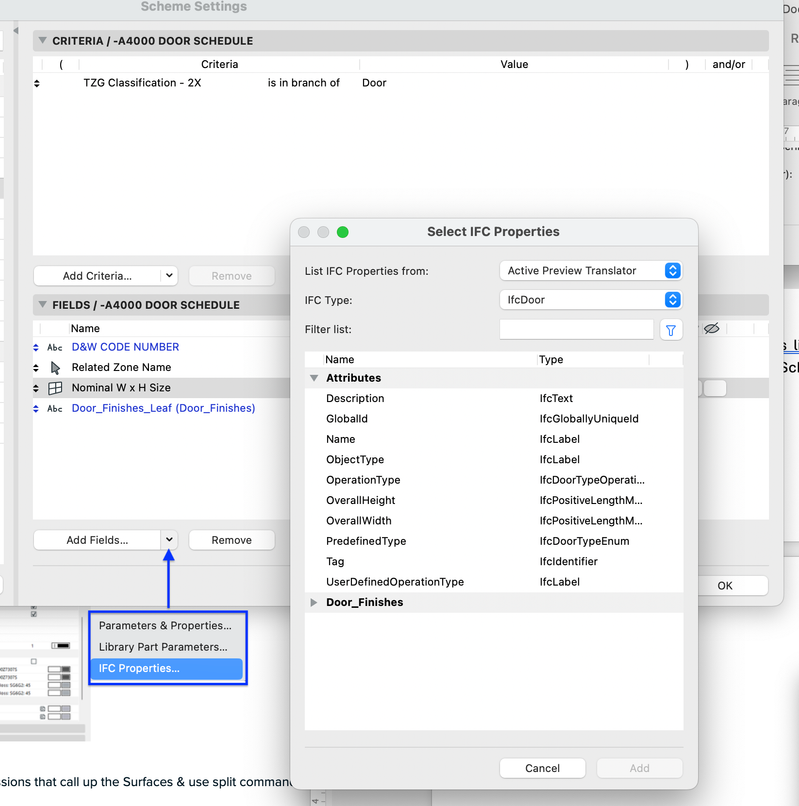Click the hidden-eye column header icon
Screen dimensions: 799x806
coord(712,328)
